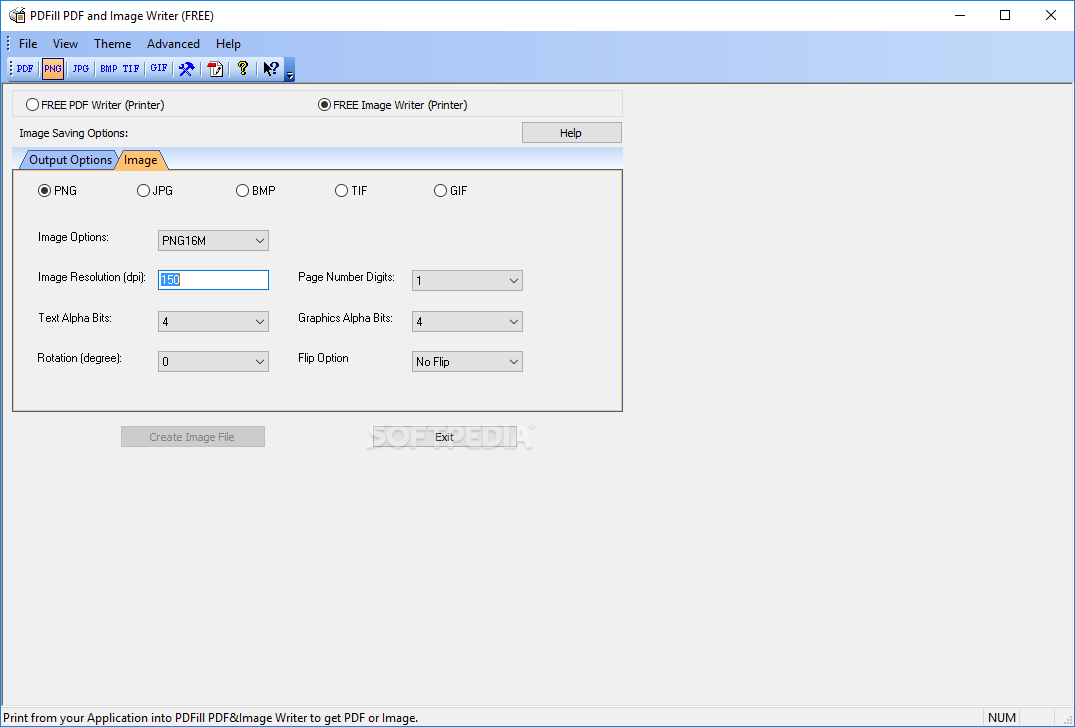Image resolution: width=1075 pixels, height=727 pixels.
Task: Click the PDF document with pencil icon
Action: point(216,69)
